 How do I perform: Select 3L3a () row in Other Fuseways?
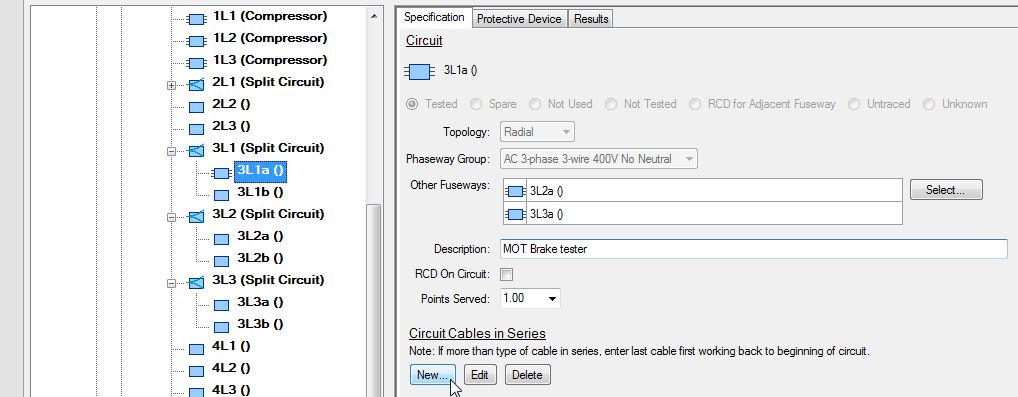pyautogui.click(x=702, y=214)
